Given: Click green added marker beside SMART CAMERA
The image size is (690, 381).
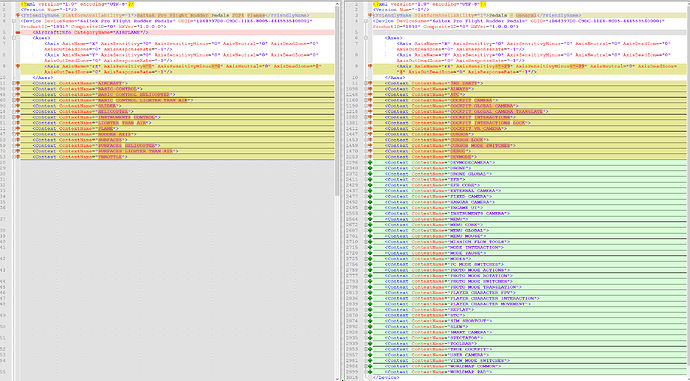Looking at the screenshot, I should (x=370, y=332).
